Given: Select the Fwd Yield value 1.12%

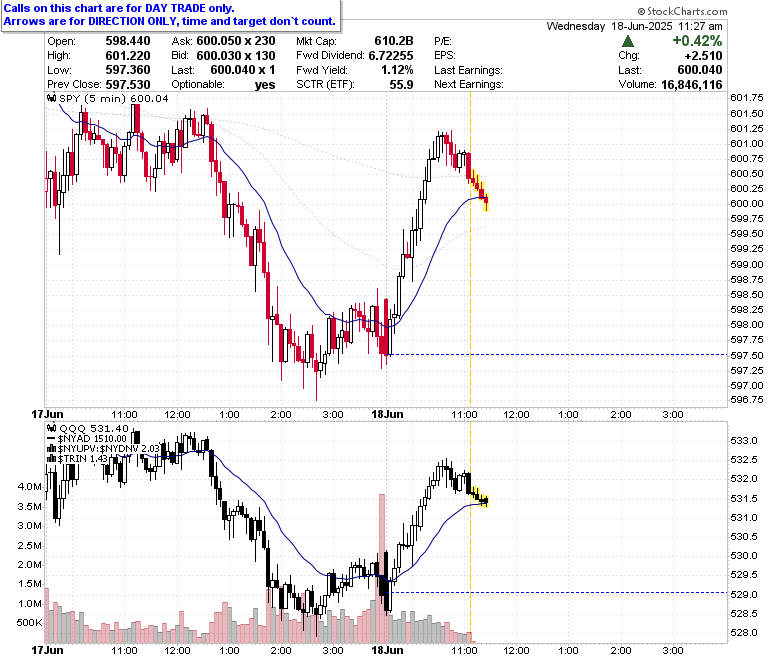Looking at the screenshot, I should point(397,70).
